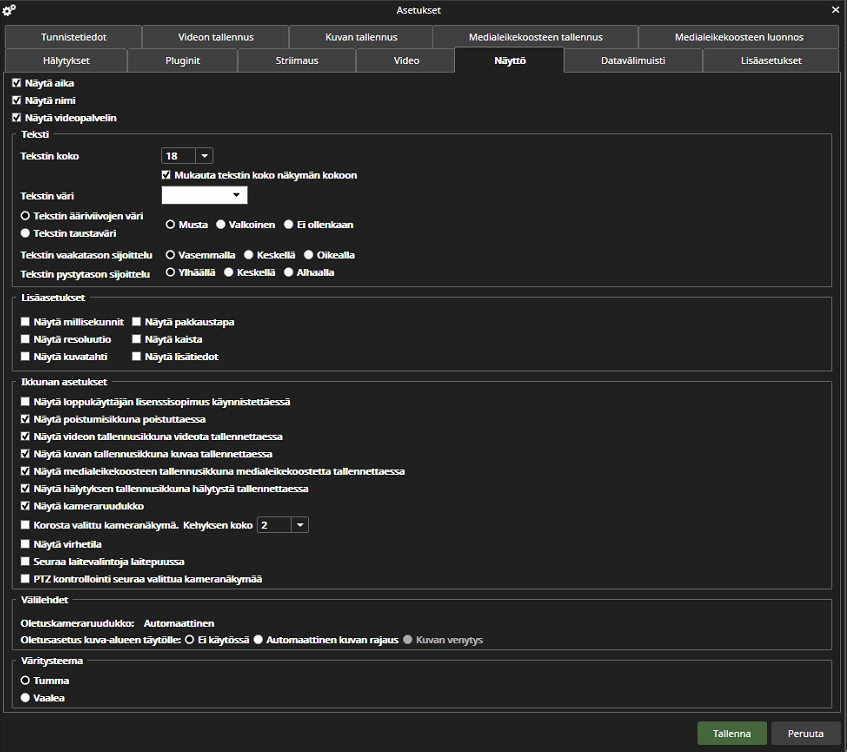The width and height of the screenshot is (847, 752).
Task: Click the Automaattinen default grid value
Action: pyautogui.click(x=179, y=623)
